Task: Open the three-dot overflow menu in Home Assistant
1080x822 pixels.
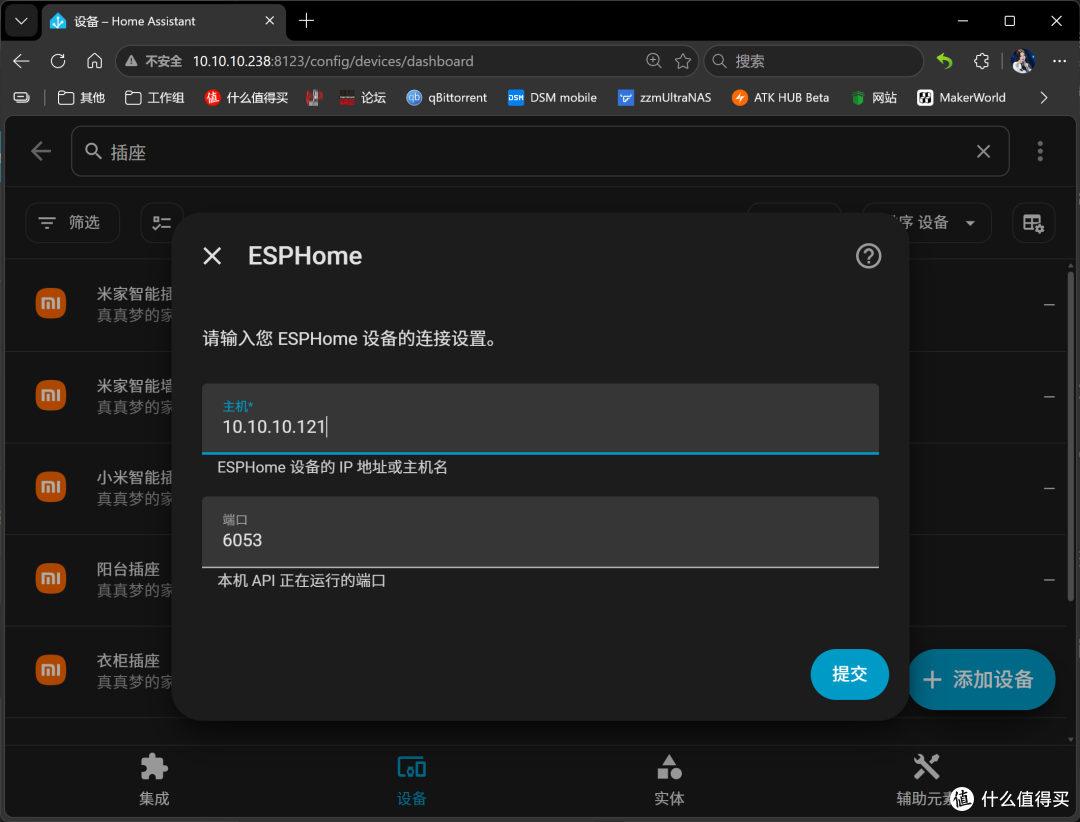Action: click(1040, 152)
